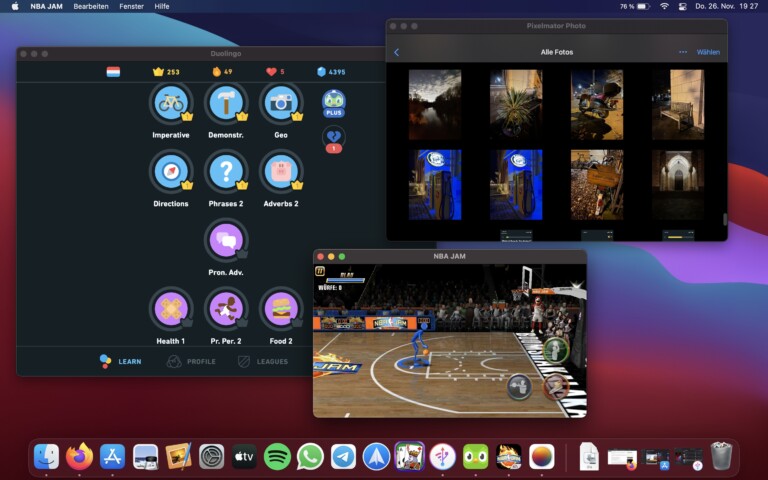
Task: Open the Pr. Per. 2 baby skill
Action: coord(226,309)
